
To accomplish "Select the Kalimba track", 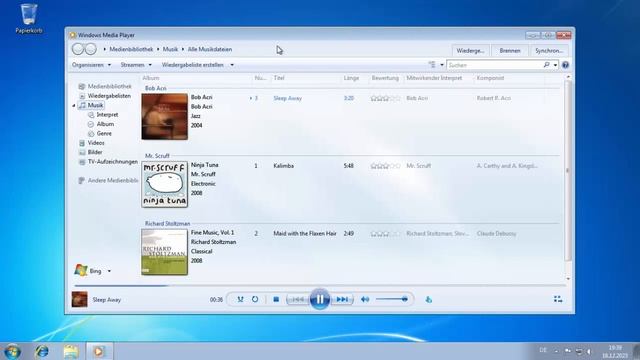I will [283, 166].
